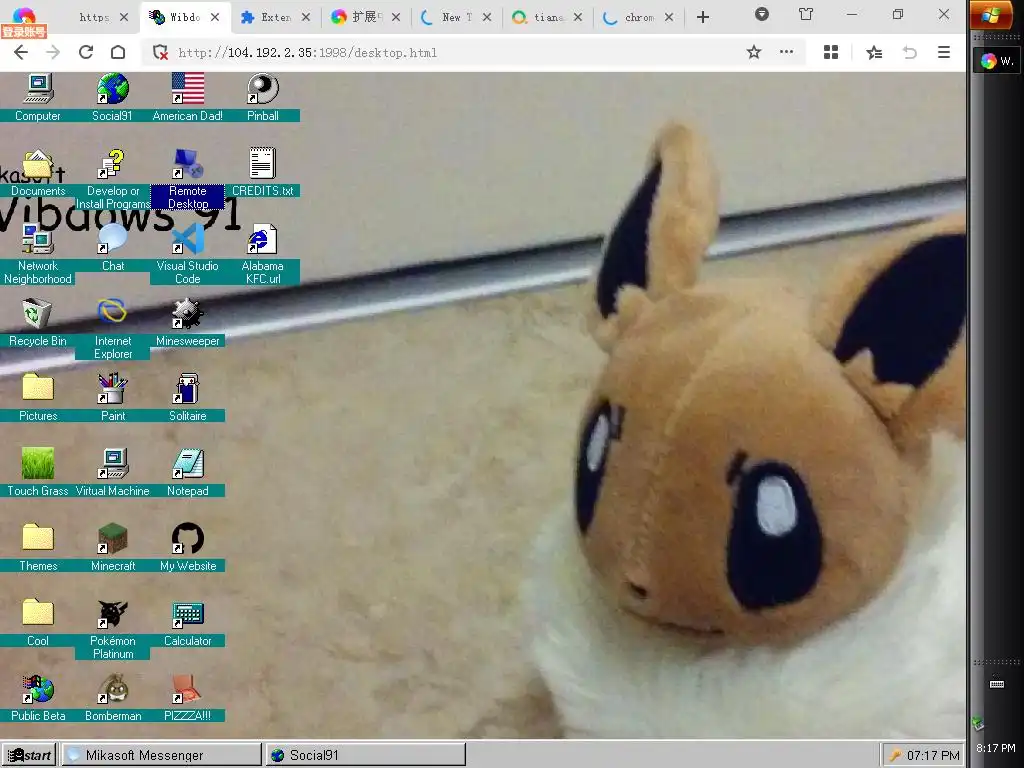Launch Pokémon Platinum shortcut

[x=112, y=629]
